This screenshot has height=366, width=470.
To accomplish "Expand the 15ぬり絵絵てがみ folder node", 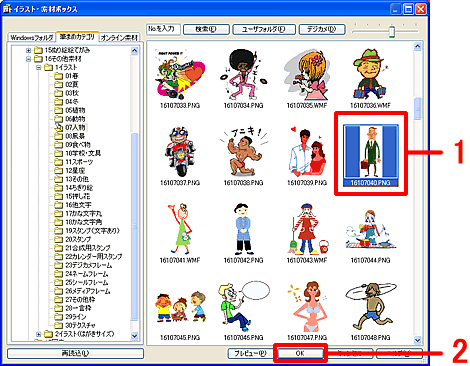I will [x=29, y=50].
